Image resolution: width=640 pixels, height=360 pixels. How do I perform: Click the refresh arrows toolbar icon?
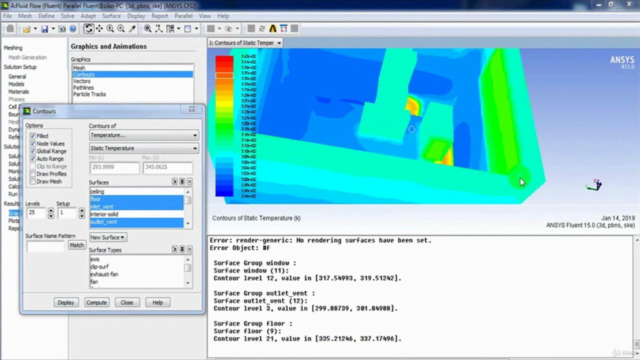pos(262,29)
